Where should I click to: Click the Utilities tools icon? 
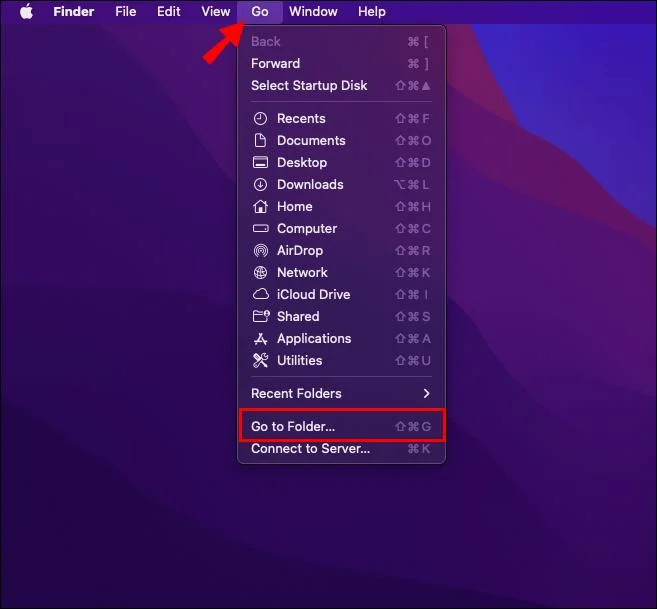pyautogui.click(x=260, y=361)
